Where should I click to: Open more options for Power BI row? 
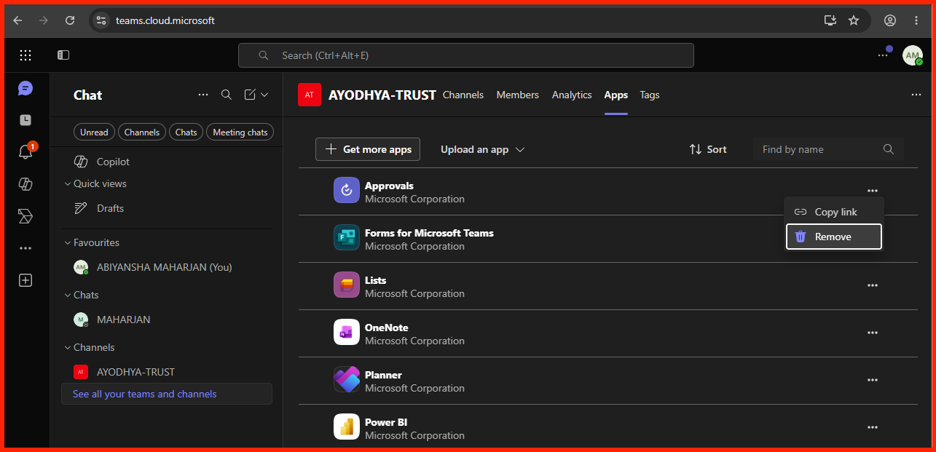pos(872,427)
